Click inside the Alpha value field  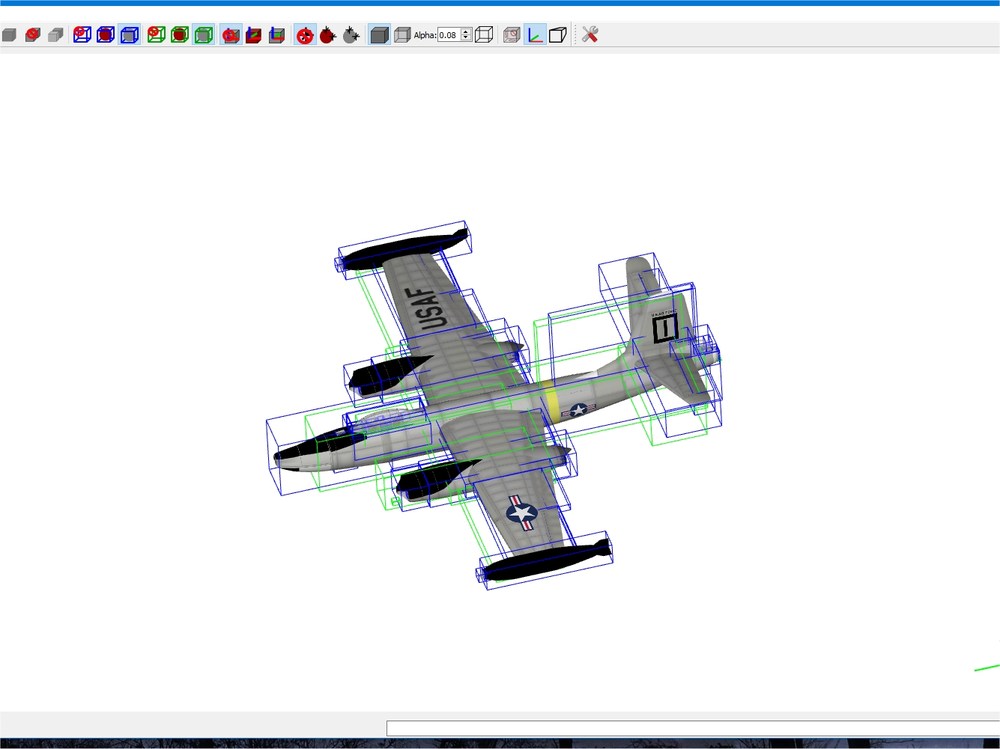pos(449,35)
